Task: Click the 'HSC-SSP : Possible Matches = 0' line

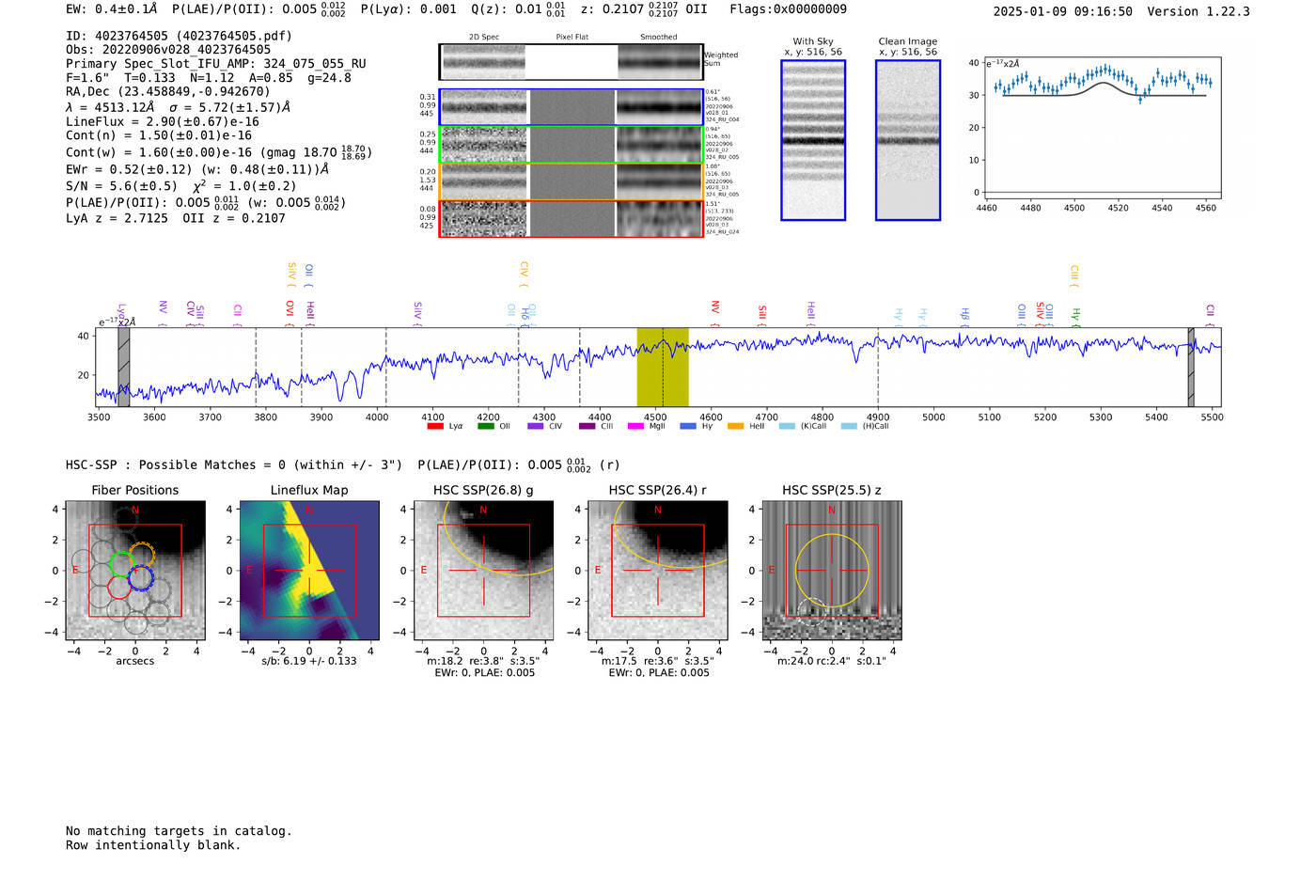Action: (x=234, y=464)
